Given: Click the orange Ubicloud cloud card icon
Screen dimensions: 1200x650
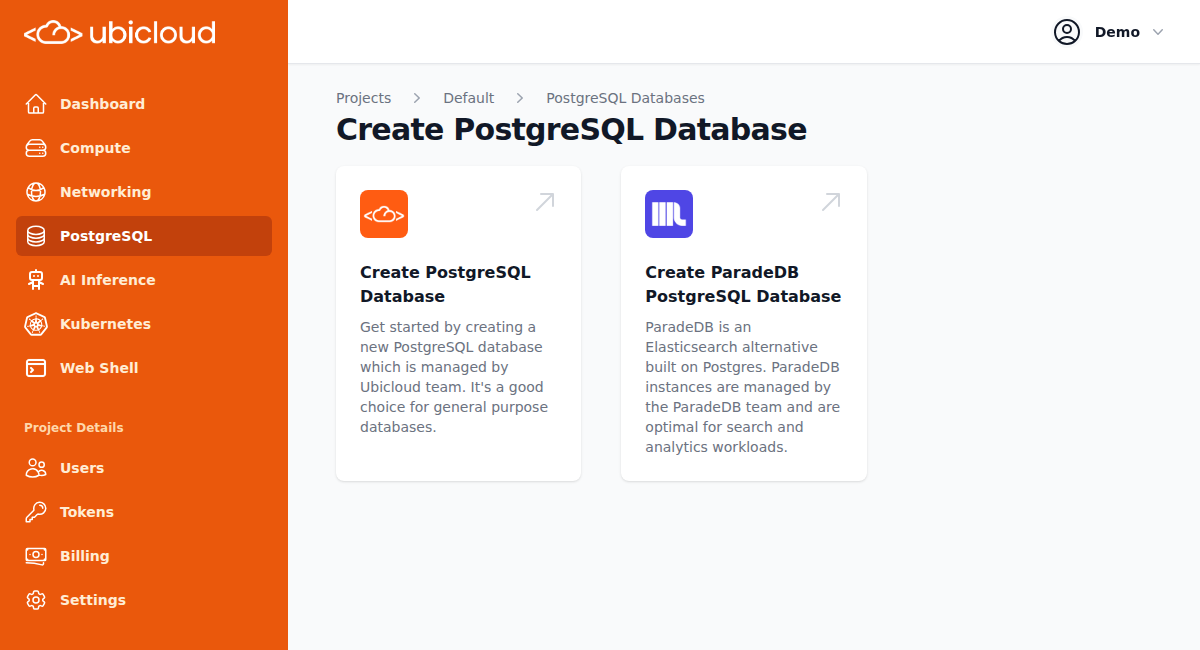Looking at the screenshot, I should click(384, 214).
